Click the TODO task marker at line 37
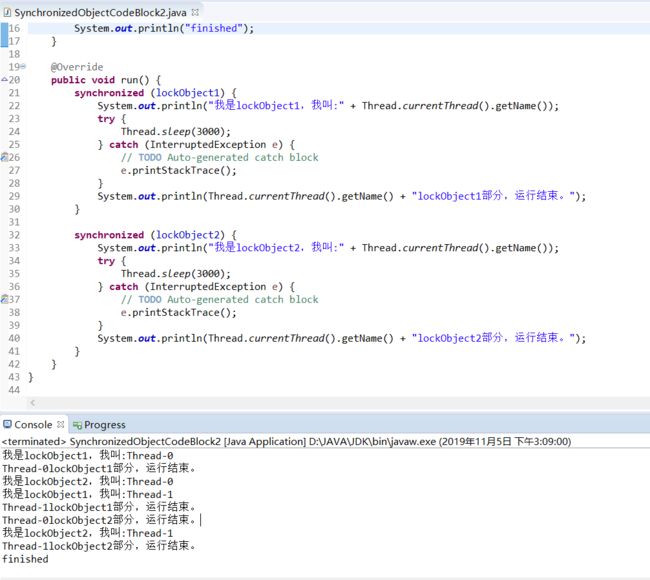Image resolution: width=650 pixels, height=580 pixels. tap(4, 299)
